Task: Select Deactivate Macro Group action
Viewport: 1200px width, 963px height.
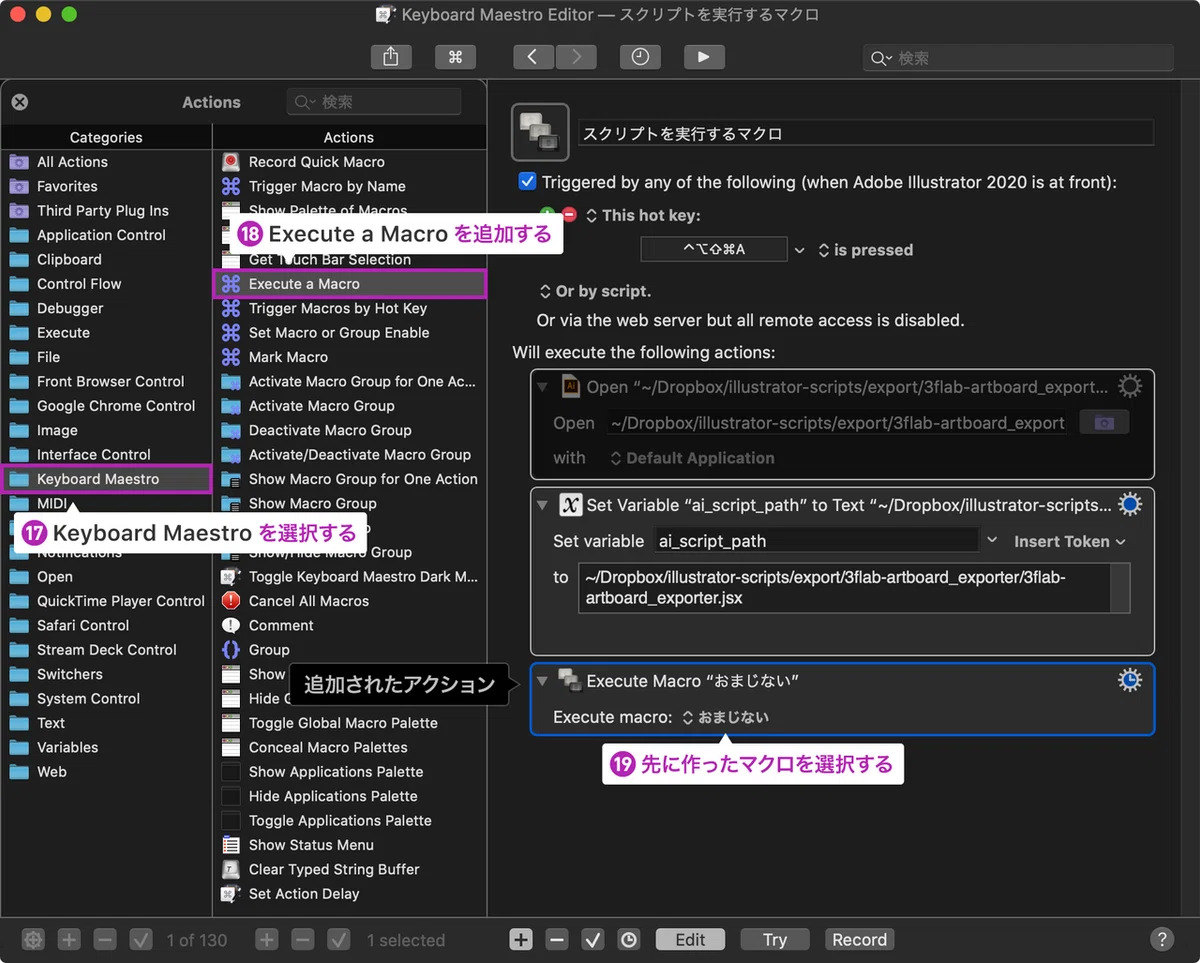Action: (350, 430)
